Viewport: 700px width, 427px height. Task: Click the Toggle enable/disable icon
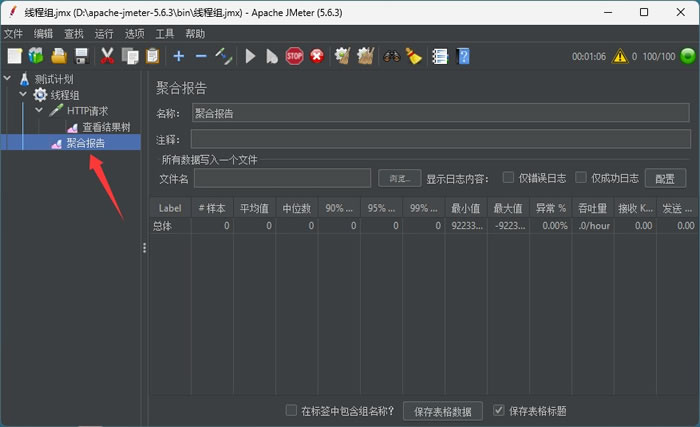point(224,56)
